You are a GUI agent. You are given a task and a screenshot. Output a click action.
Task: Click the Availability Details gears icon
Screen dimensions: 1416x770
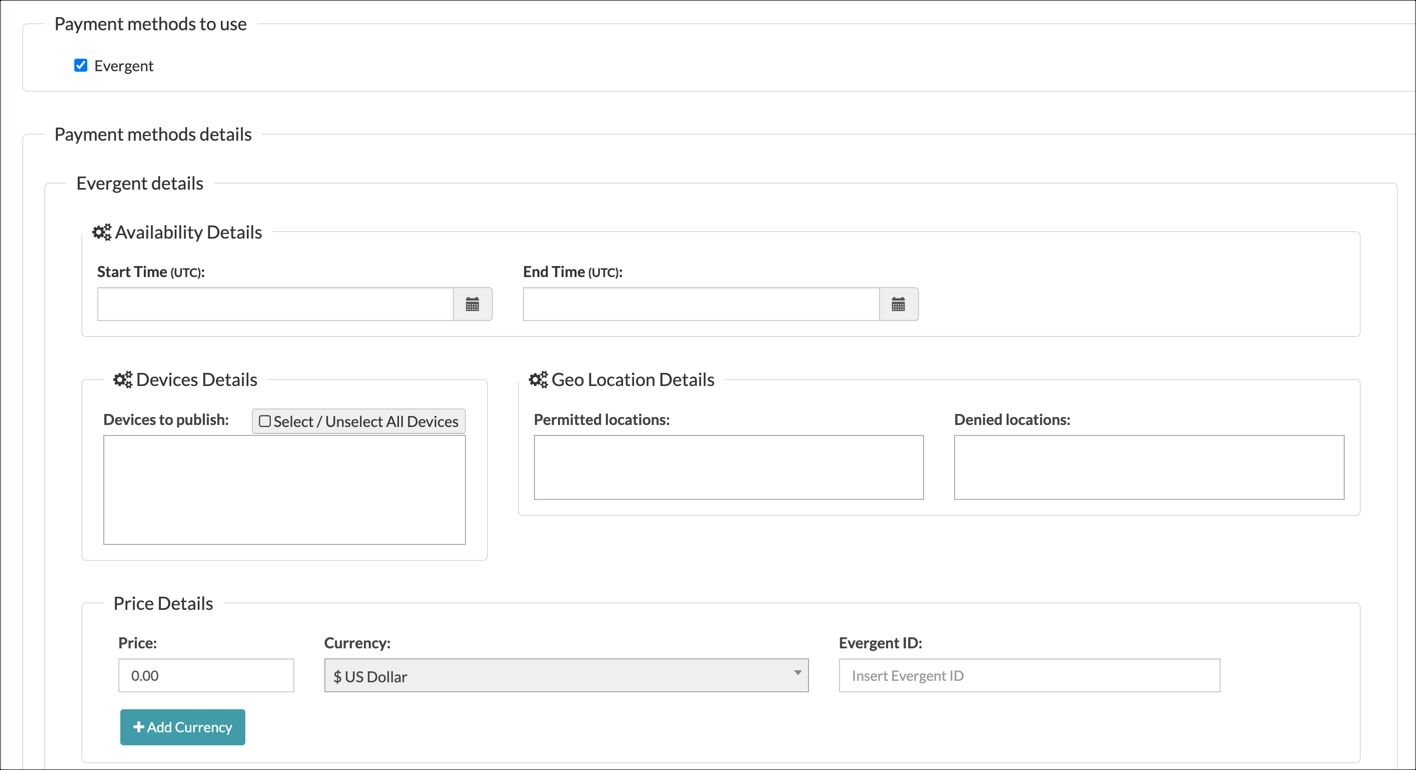102,232
